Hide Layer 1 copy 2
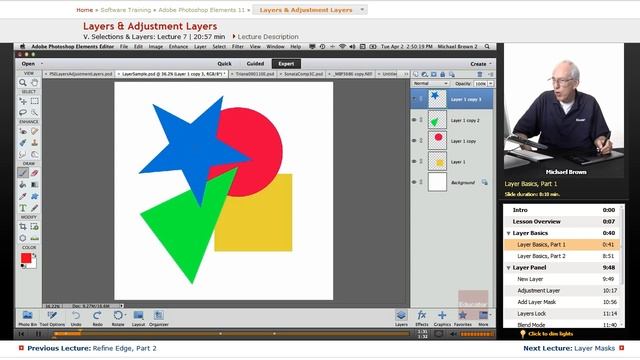The image size is (640, 360). (x=414, y=120)
